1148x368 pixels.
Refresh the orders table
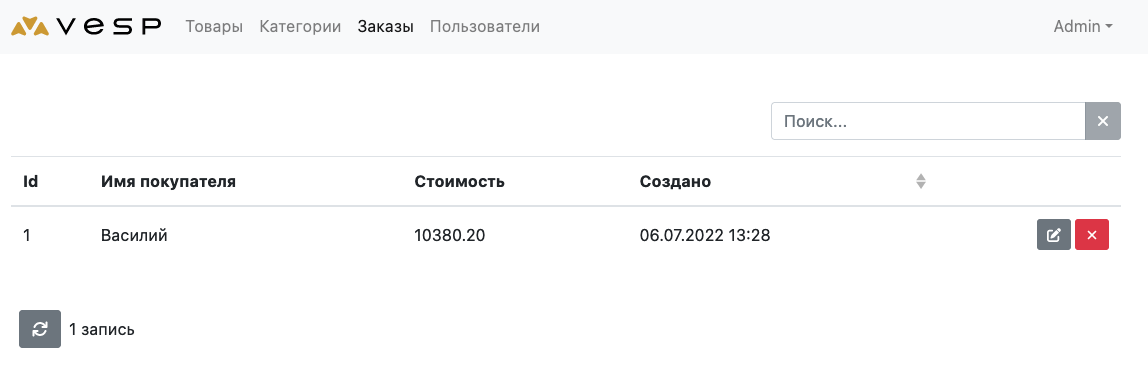tap(40, 329)
